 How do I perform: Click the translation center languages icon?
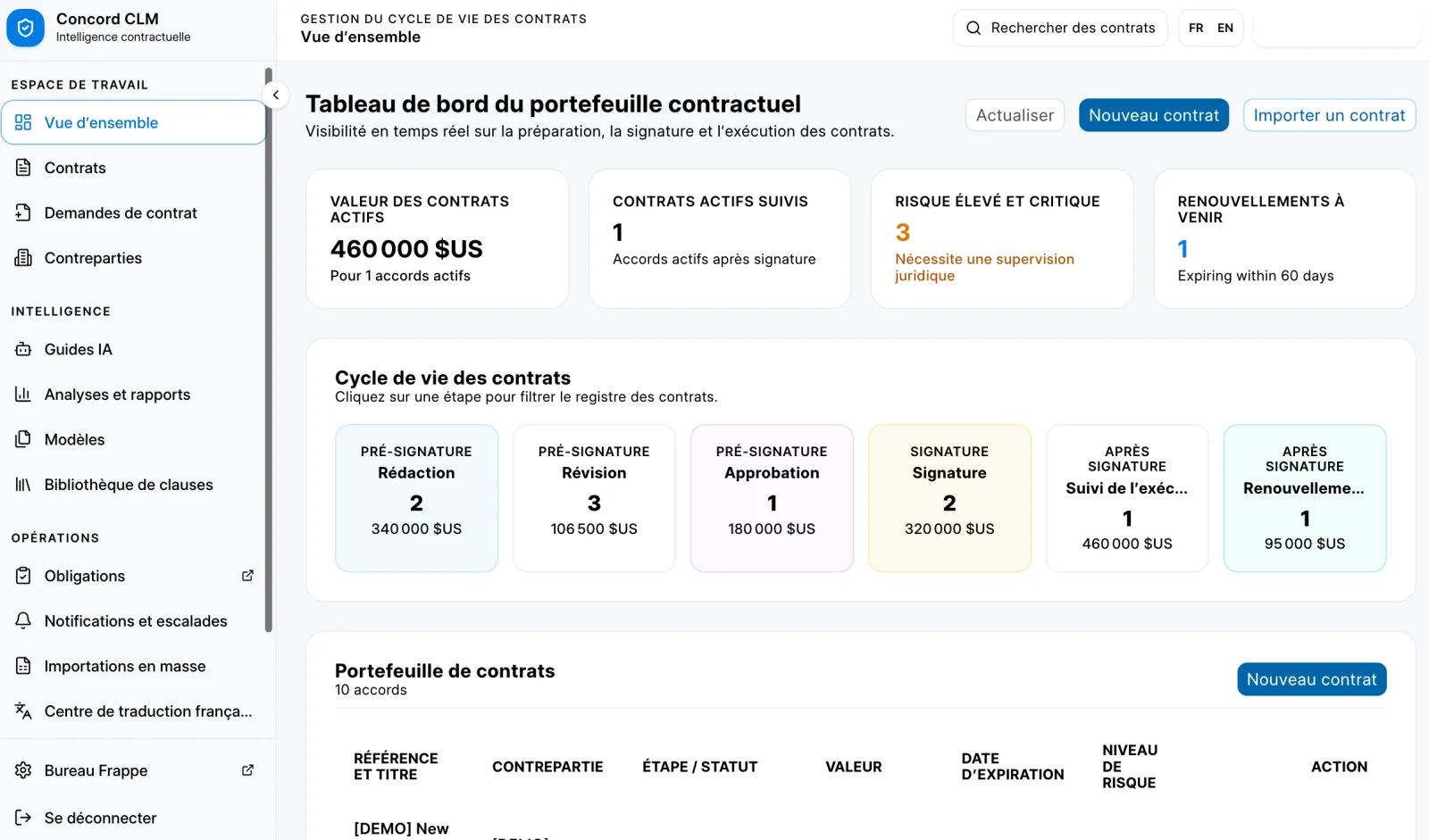(x=23, y=711)
